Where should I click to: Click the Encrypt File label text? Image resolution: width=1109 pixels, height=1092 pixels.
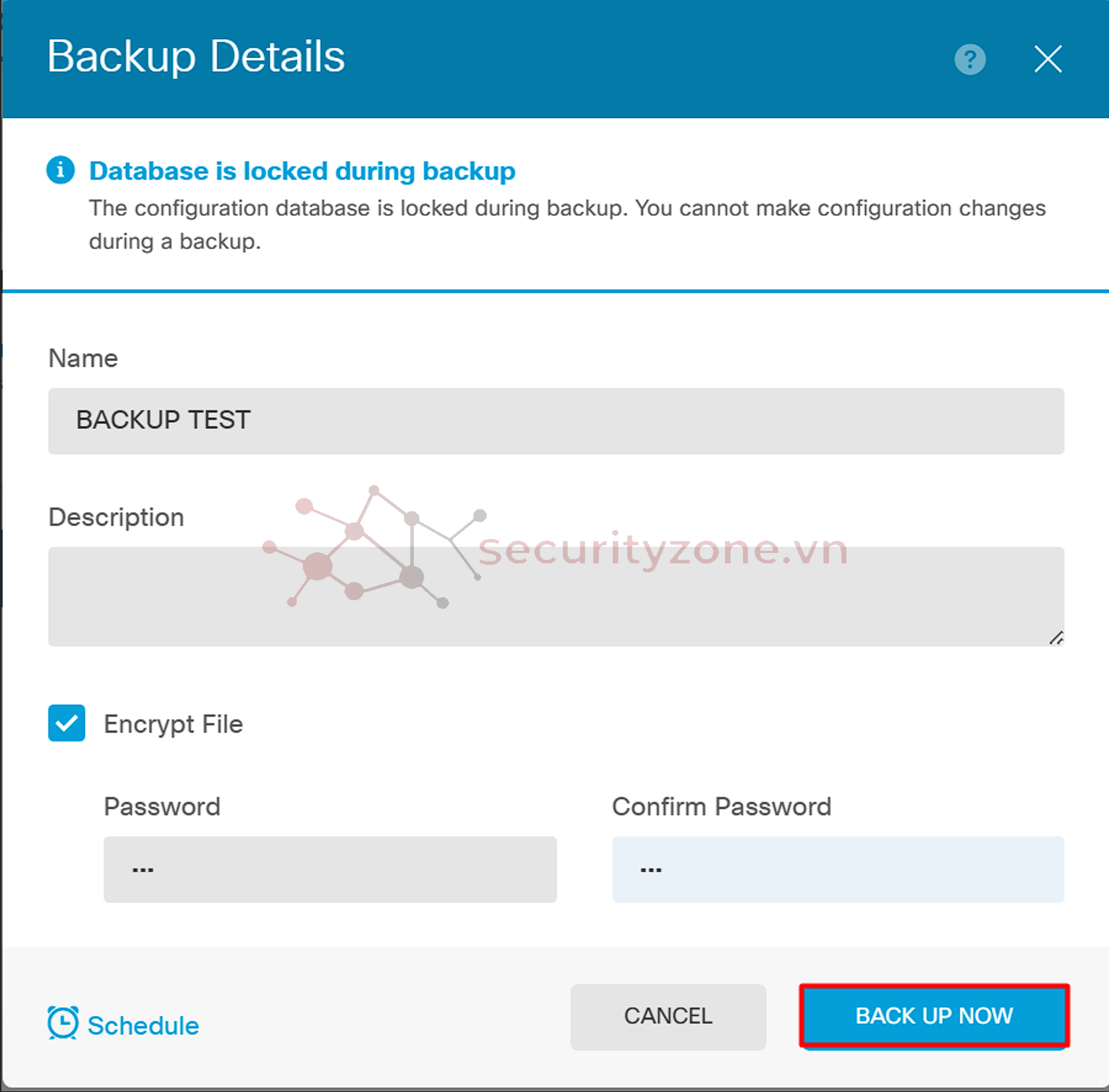pos(173,724)
